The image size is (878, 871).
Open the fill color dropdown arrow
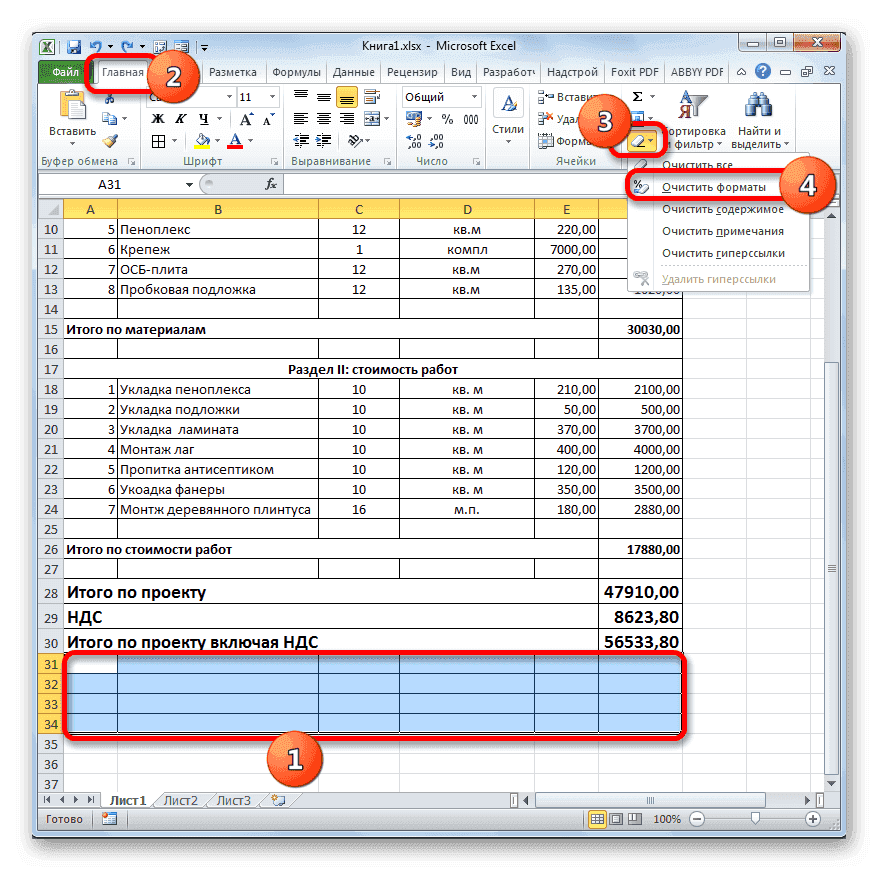click(216, 140)
